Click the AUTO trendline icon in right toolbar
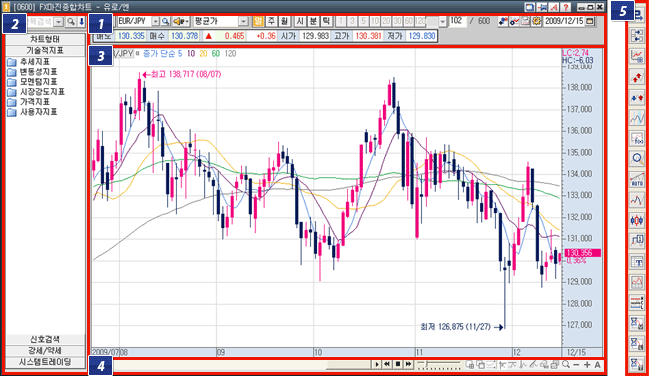The image size is (650, 376). click(637, 180)
